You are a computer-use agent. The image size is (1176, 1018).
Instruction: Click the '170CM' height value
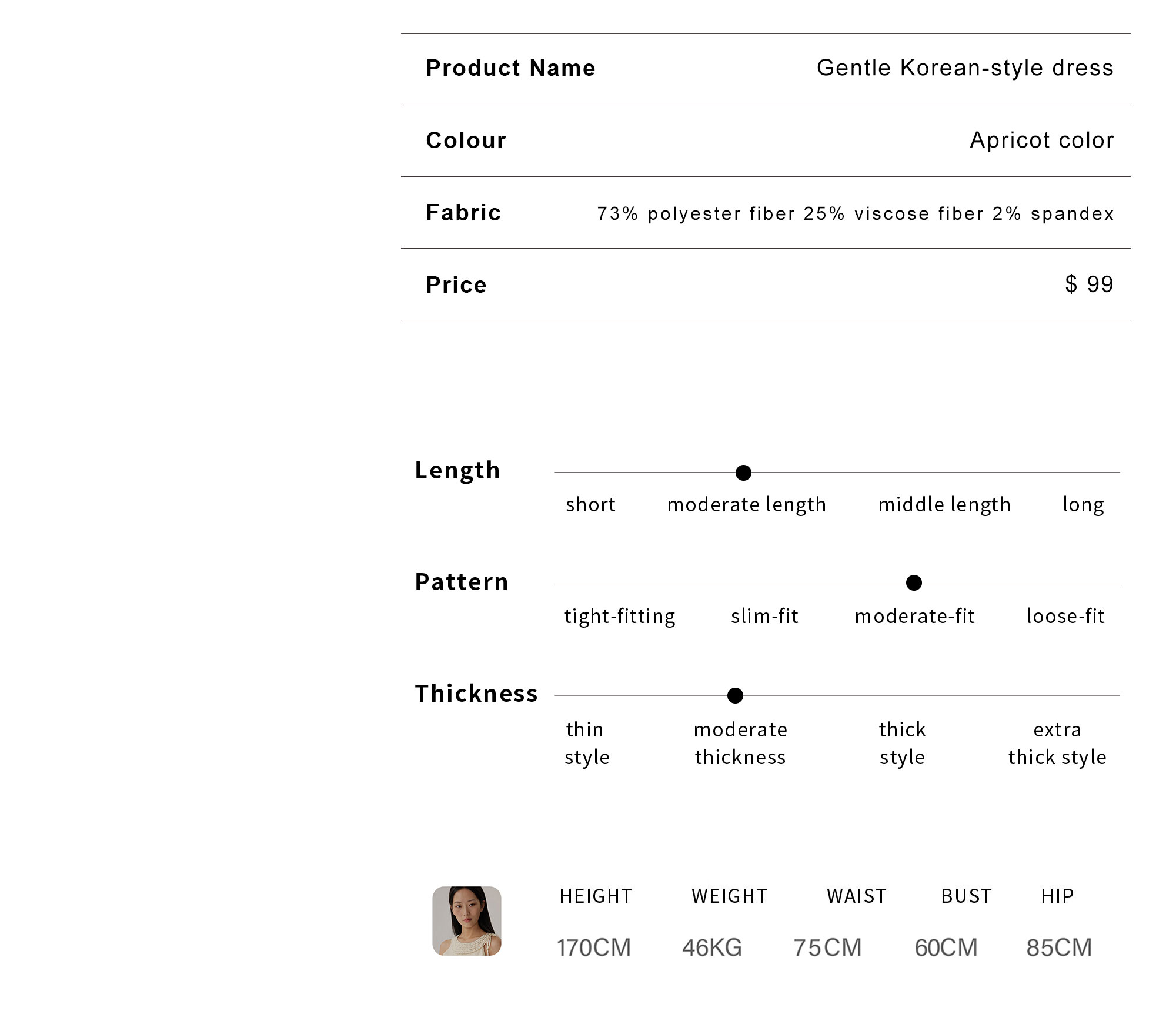tap(594, 947)
